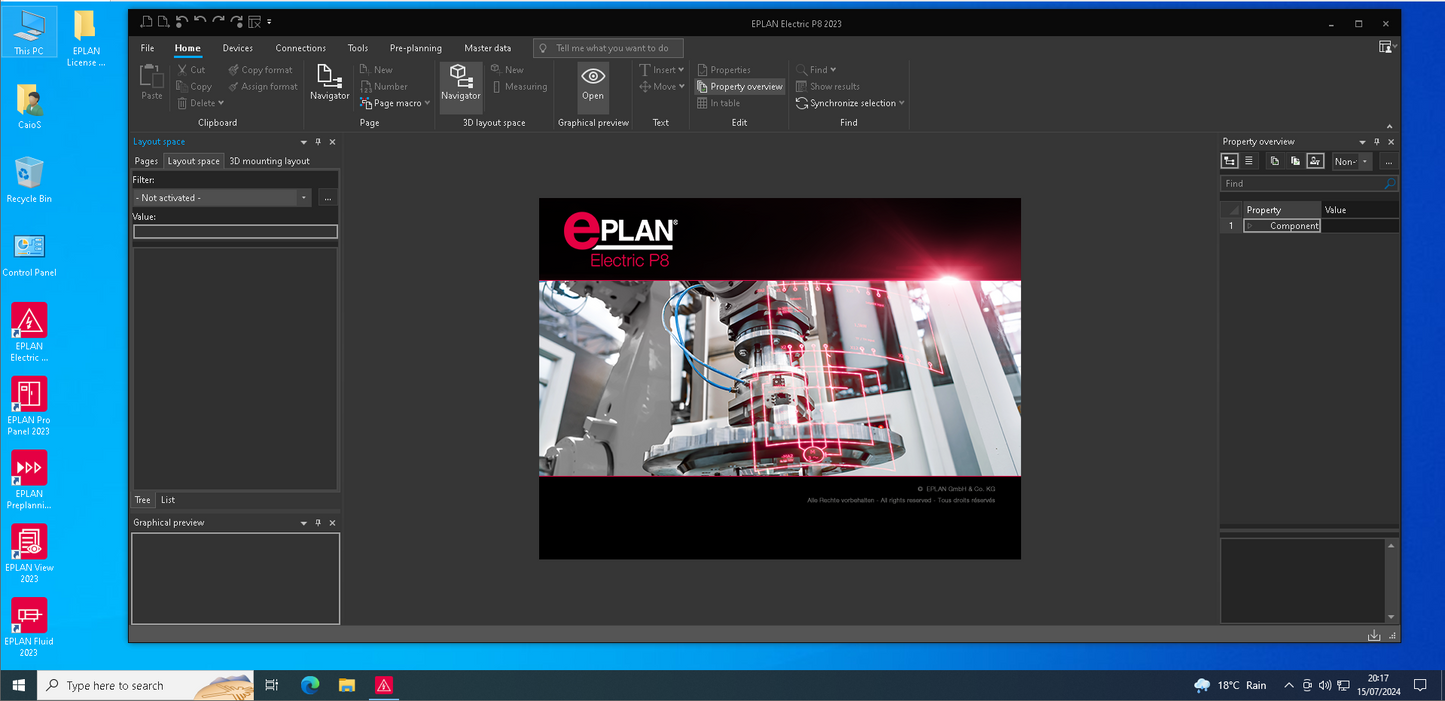Open the Graphical preview panel options arrow

pos(304,523)
